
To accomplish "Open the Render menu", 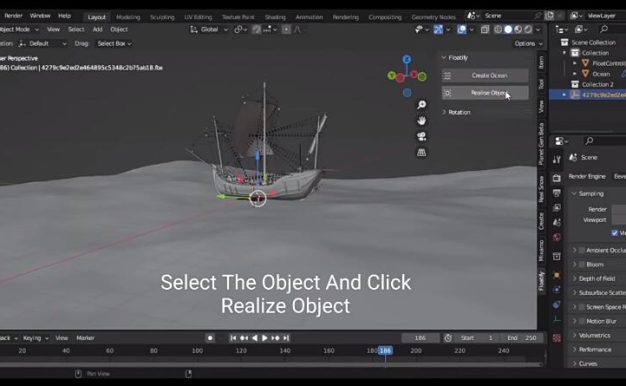I will [x=13, y=16].
